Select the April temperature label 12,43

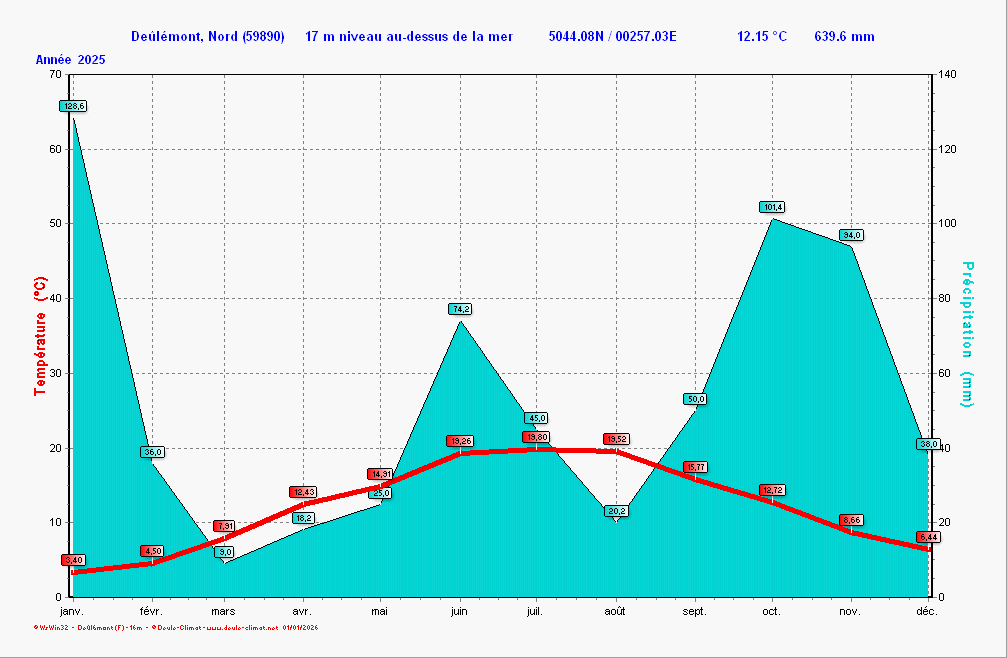302,492
